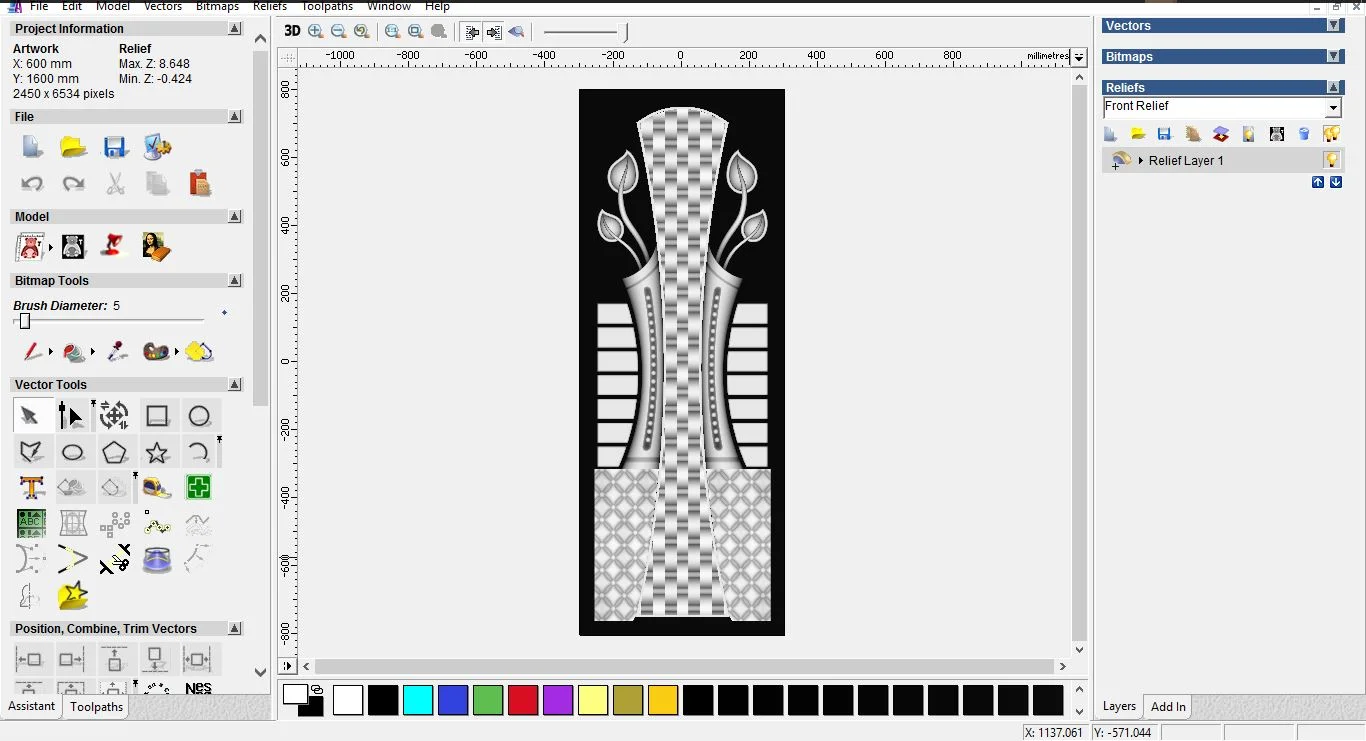The width and height of the screenshot is (1366, 741).
Task: Open the Toolpaths tab
Action: (96, 707)
